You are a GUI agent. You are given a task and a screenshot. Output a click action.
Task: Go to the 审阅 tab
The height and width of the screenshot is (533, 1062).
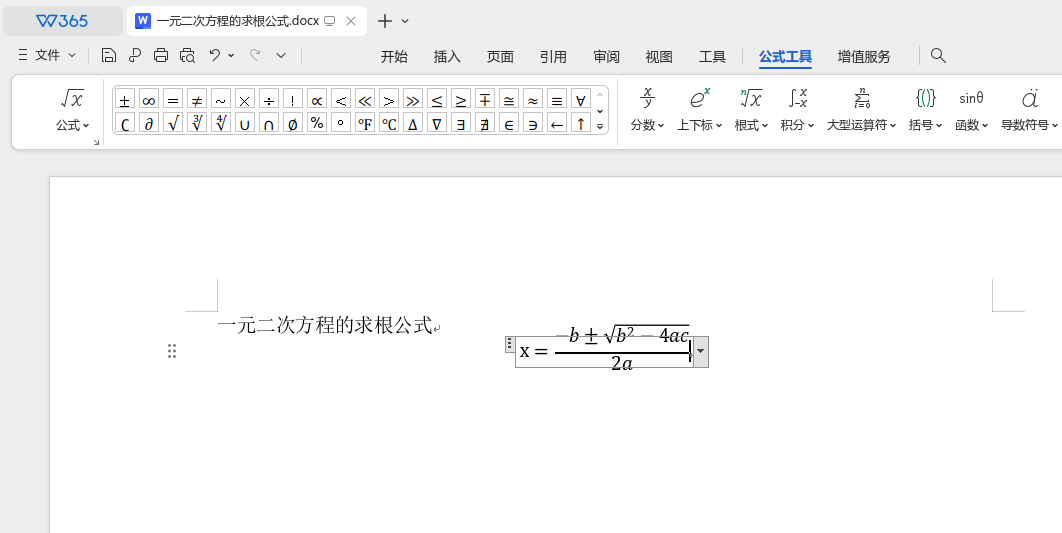point(606,57)
